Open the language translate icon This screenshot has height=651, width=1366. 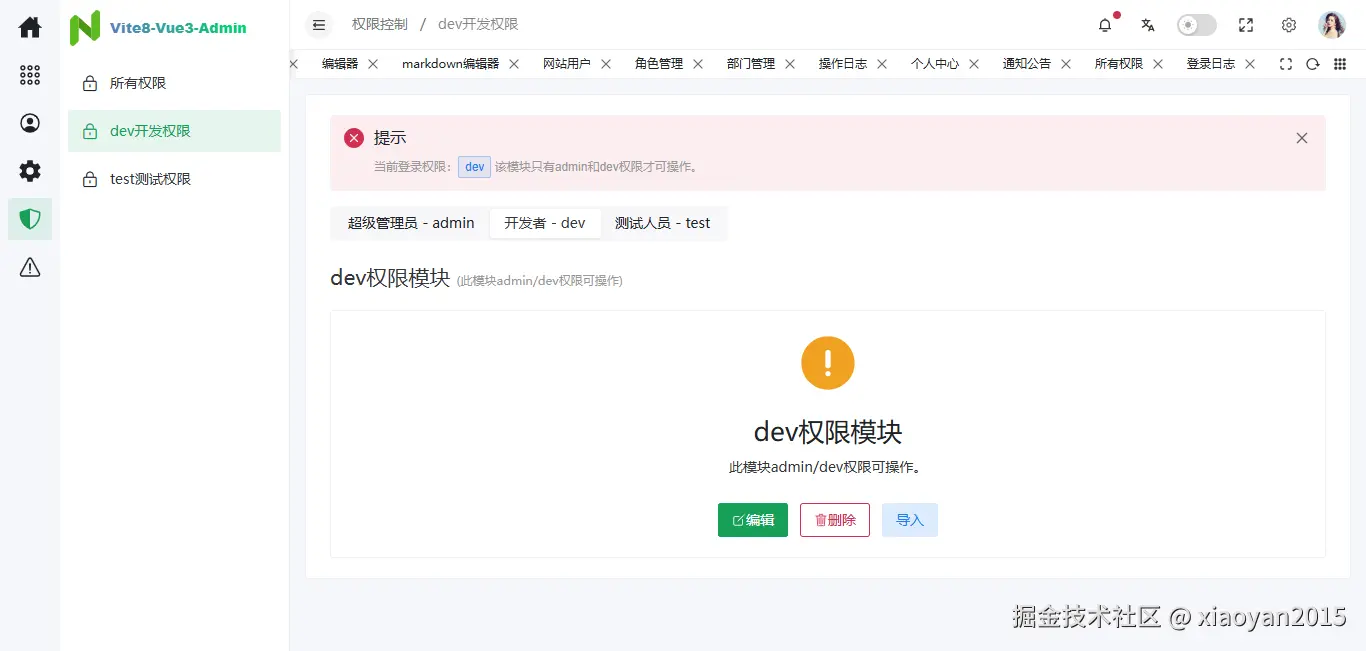(x=1148, y=25)
